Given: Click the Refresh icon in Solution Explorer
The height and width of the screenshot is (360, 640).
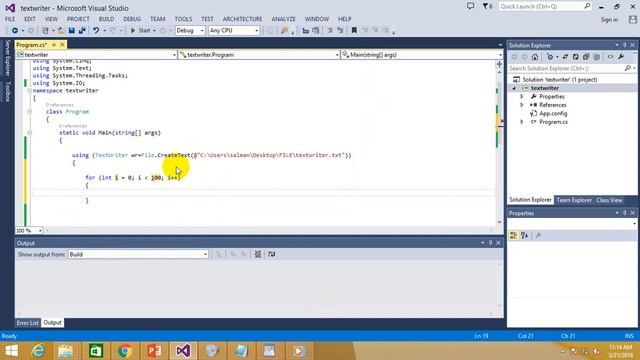Looking at the screenshot, I should [576, 57].
